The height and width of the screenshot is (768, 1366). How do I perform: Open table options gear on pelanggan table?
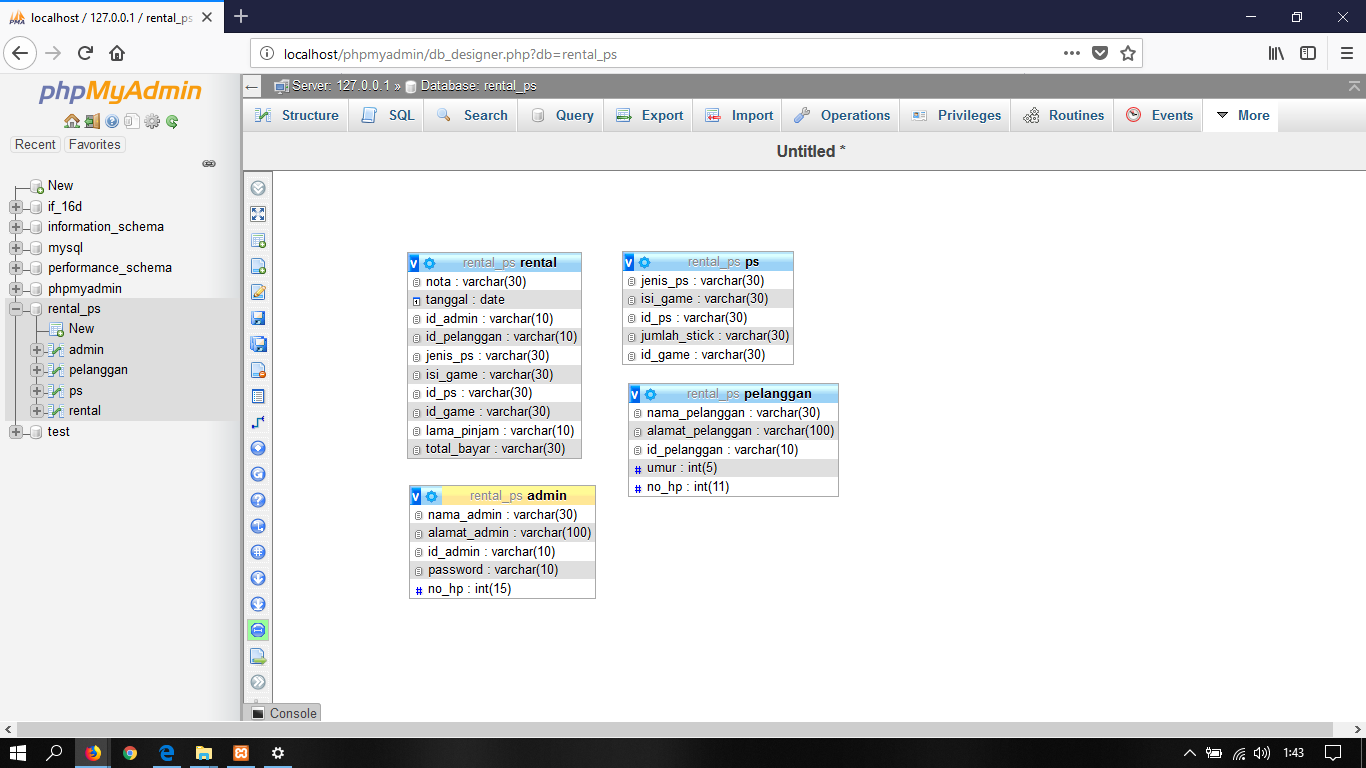click(649, 393)
